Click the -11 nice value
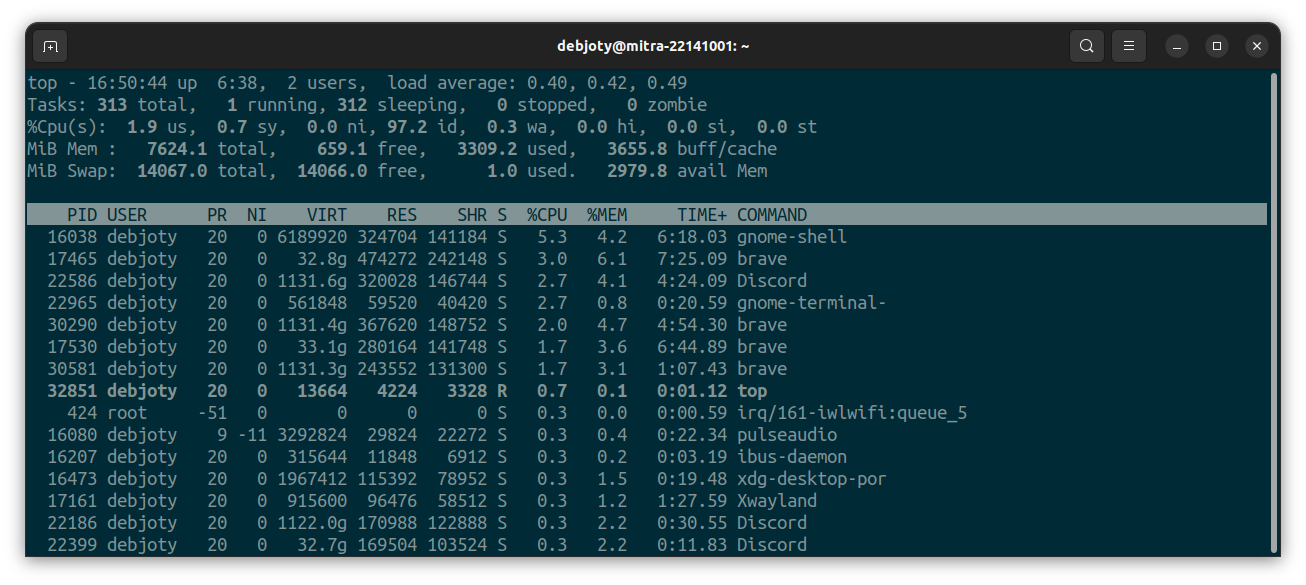This screenshot has height=585, width=1306. point(252,435)
